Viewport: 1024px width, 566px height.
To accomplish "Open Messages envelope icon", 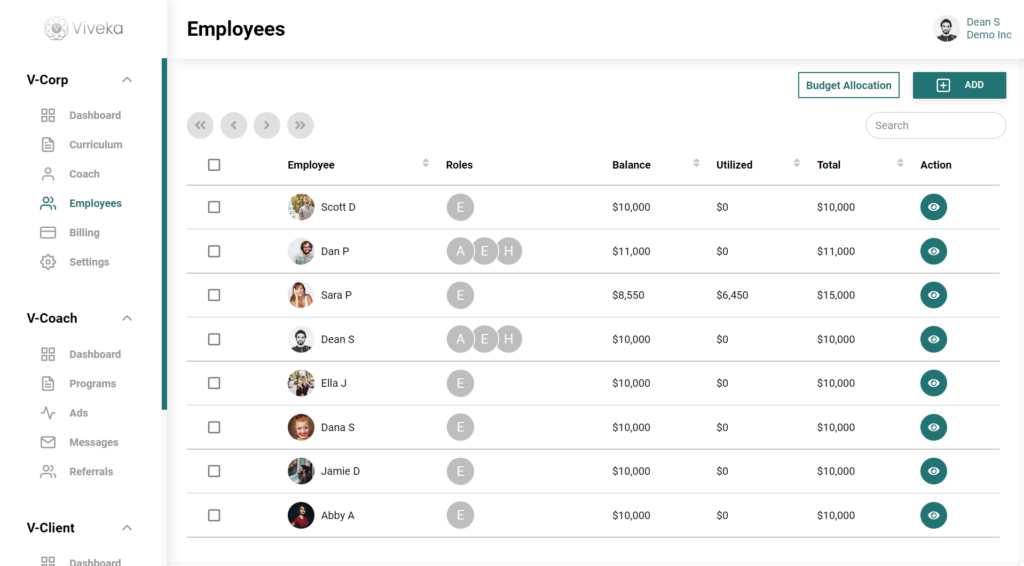I will tap(48, 442).
